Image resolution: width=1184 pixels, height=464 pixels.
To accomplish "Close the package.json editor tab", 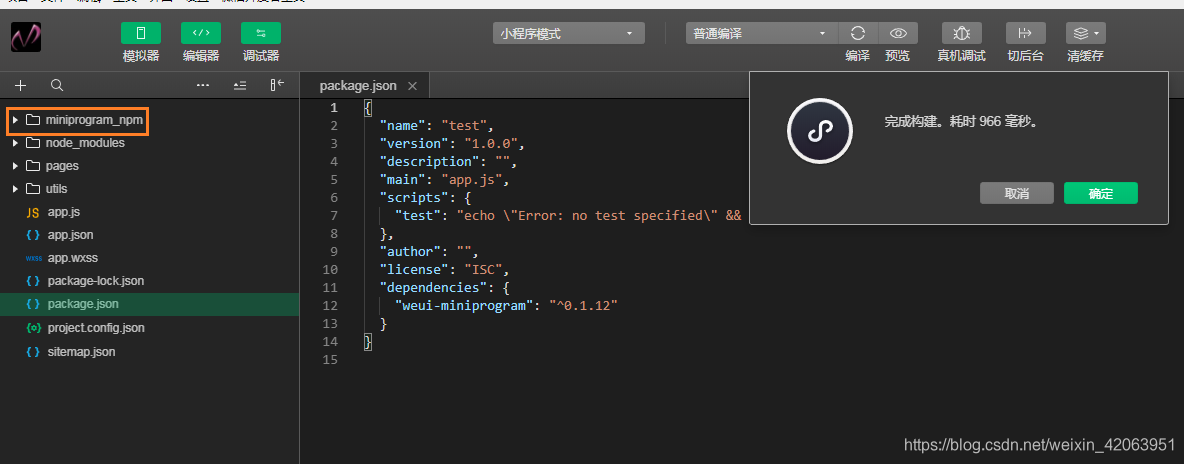I will click(x=412, y=86).
